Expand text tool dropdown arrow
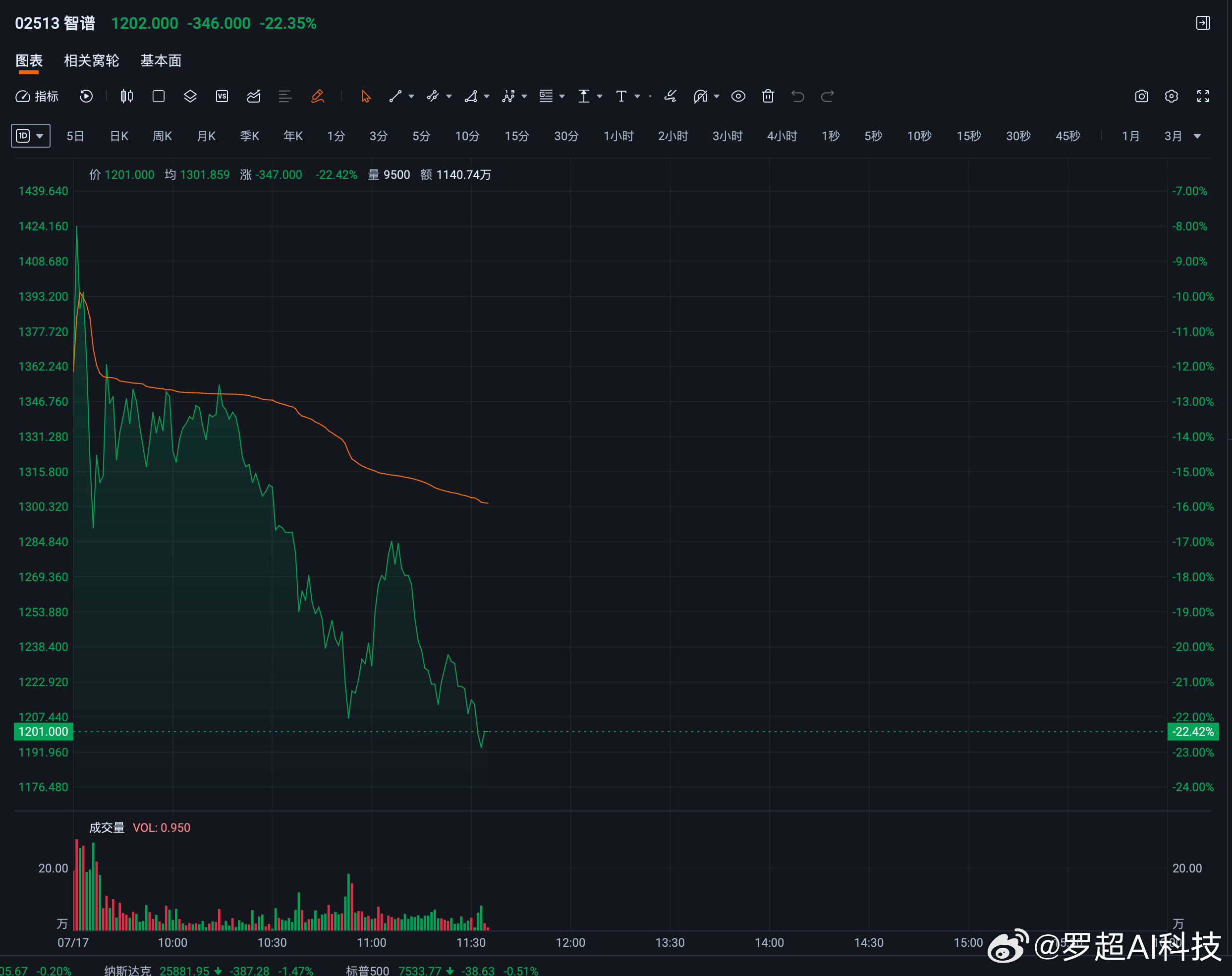 (637, 97)
